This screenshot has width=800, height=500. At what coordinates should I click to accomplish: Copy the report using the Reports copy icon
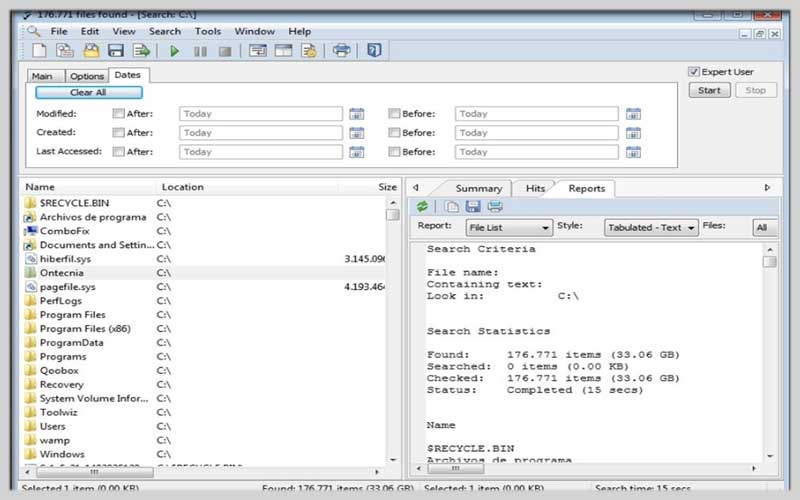[x=451, y=207]
